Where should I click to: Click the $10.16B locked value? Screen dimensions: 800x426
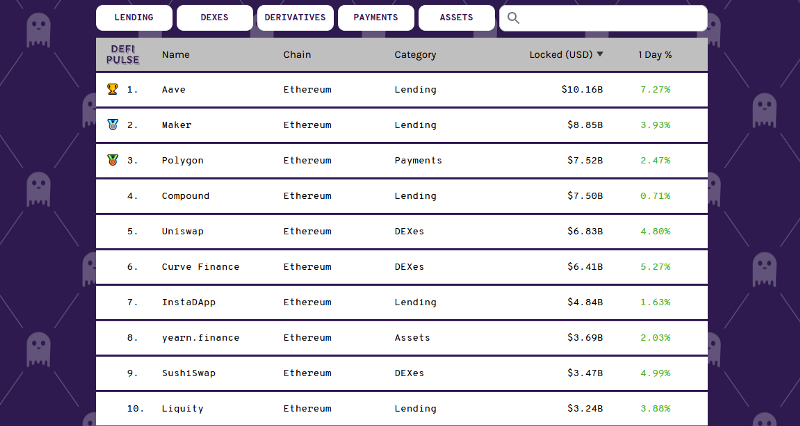pyautogui.click(x=582, y=89)
